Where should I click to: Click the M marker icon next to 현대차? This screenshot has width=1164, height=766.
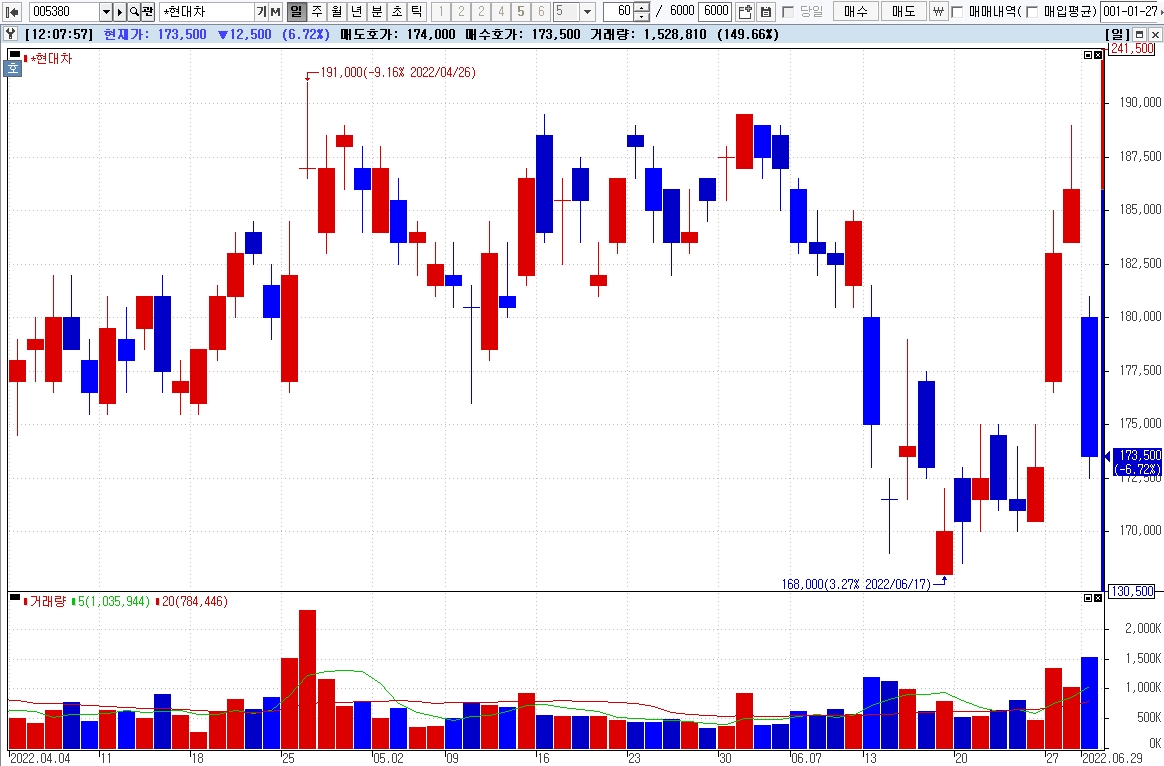coord(275,11)
